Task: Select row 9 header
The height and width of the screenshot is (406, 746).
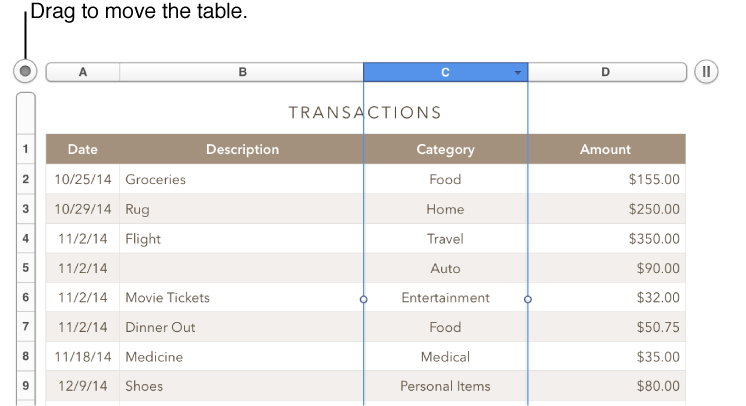Action: coord(26,386)
